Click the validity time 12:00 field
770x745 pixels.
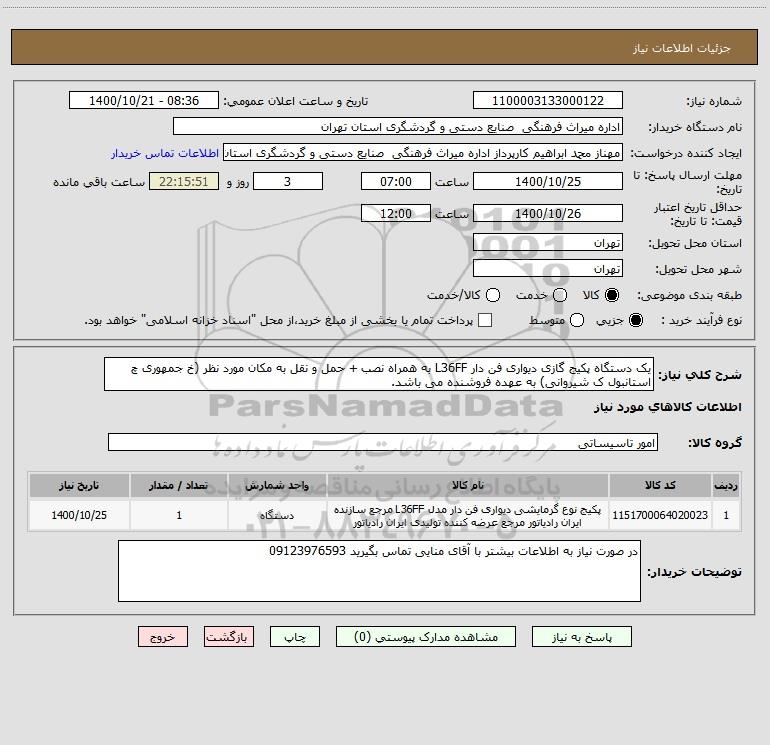[x=396, y=213]
